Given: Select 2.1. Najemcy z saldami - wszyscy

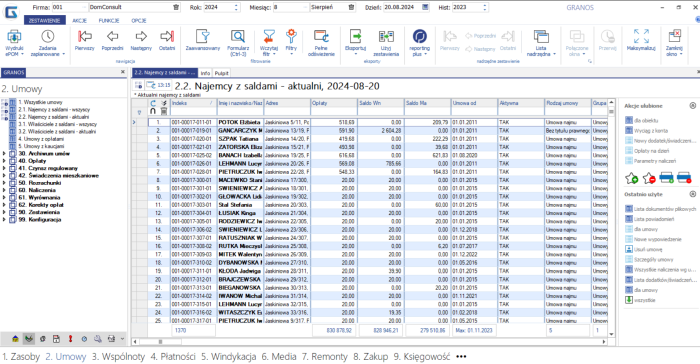Looking at the screenshot, I should (54, 109).
